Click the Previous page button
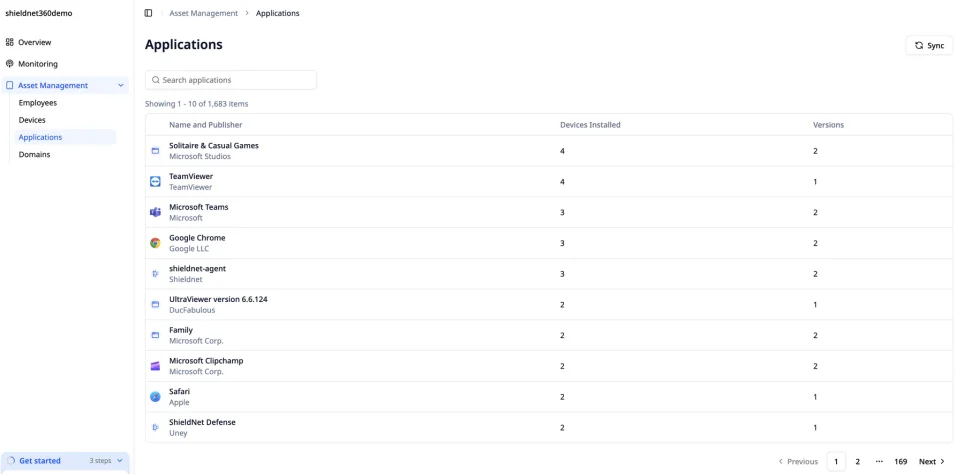Viewport: 964px width, 474px height. point(798,461)
